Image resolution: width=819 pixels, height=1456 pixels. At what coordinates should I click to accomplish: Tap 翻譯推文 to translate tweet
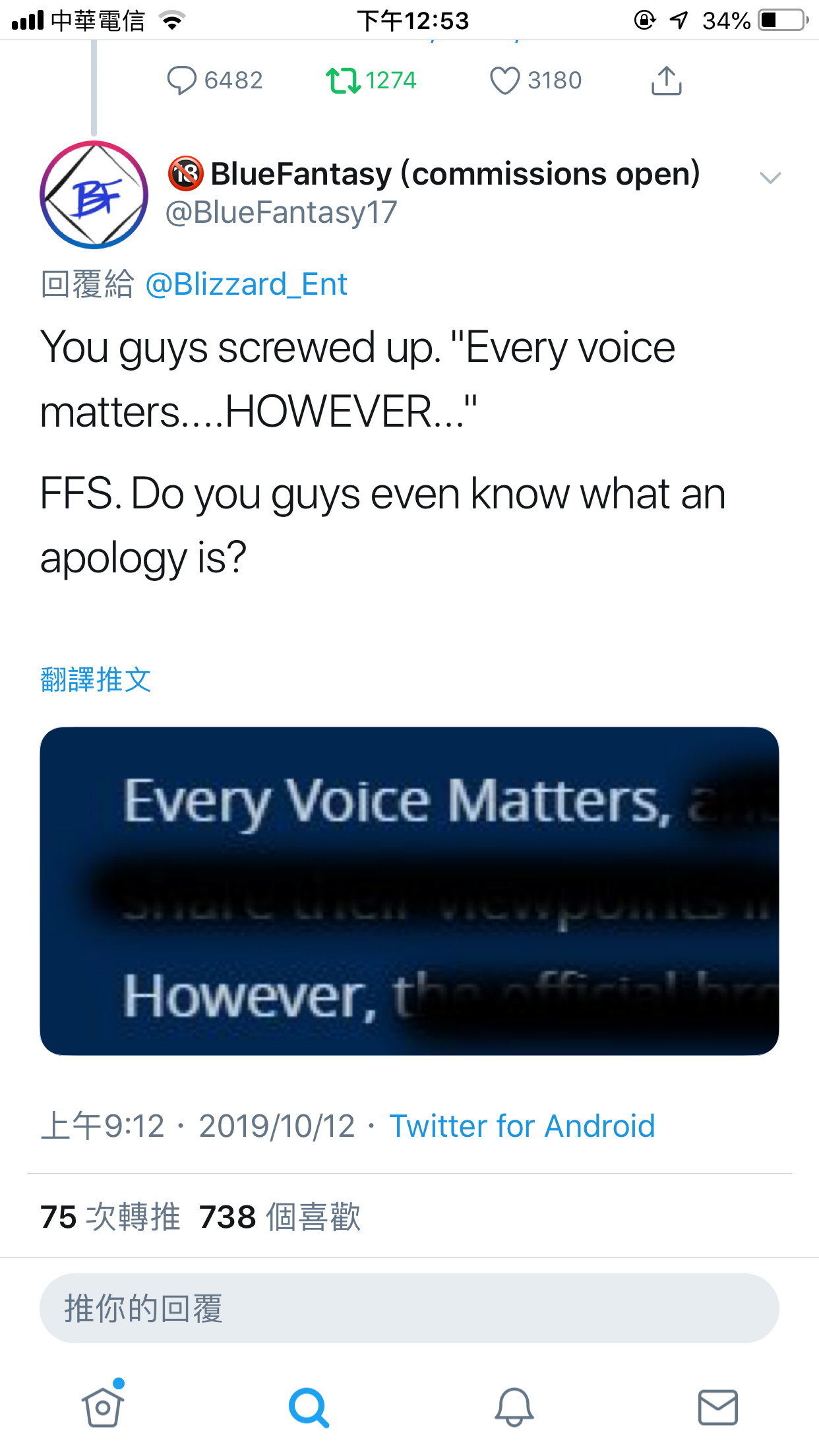(x=96, y=680)
